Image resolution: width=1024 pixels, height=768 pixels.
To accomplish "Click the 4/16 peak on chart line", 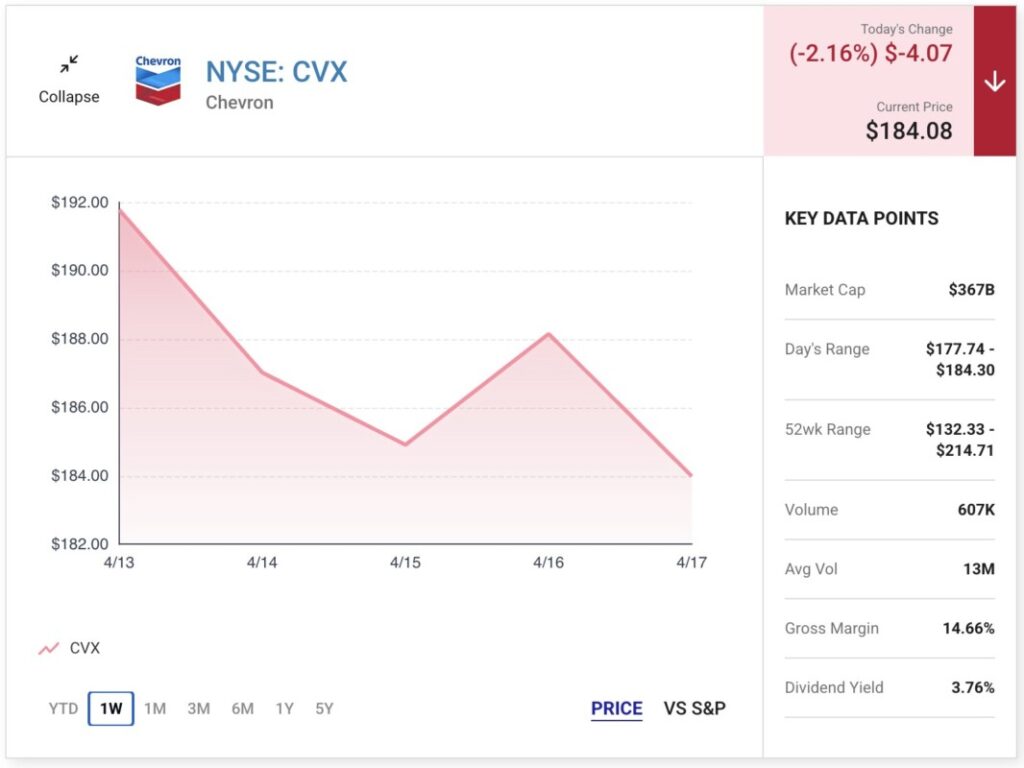I will pos(548,334).
